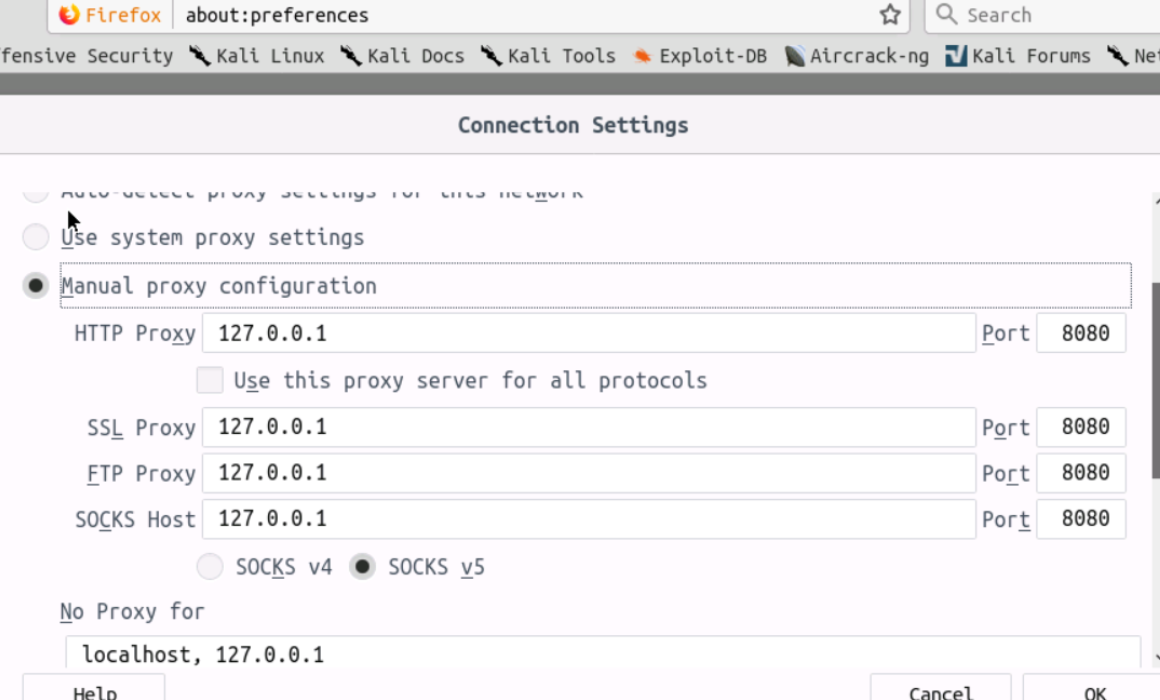Click the SSL Proxy port field

(1080, 427)
